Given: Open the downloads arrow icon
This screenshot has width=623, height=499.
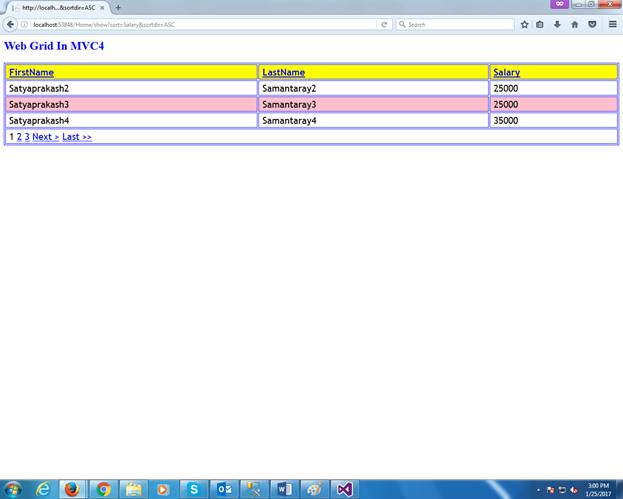Looking at the screenshot, I should [x=557, y=25].
